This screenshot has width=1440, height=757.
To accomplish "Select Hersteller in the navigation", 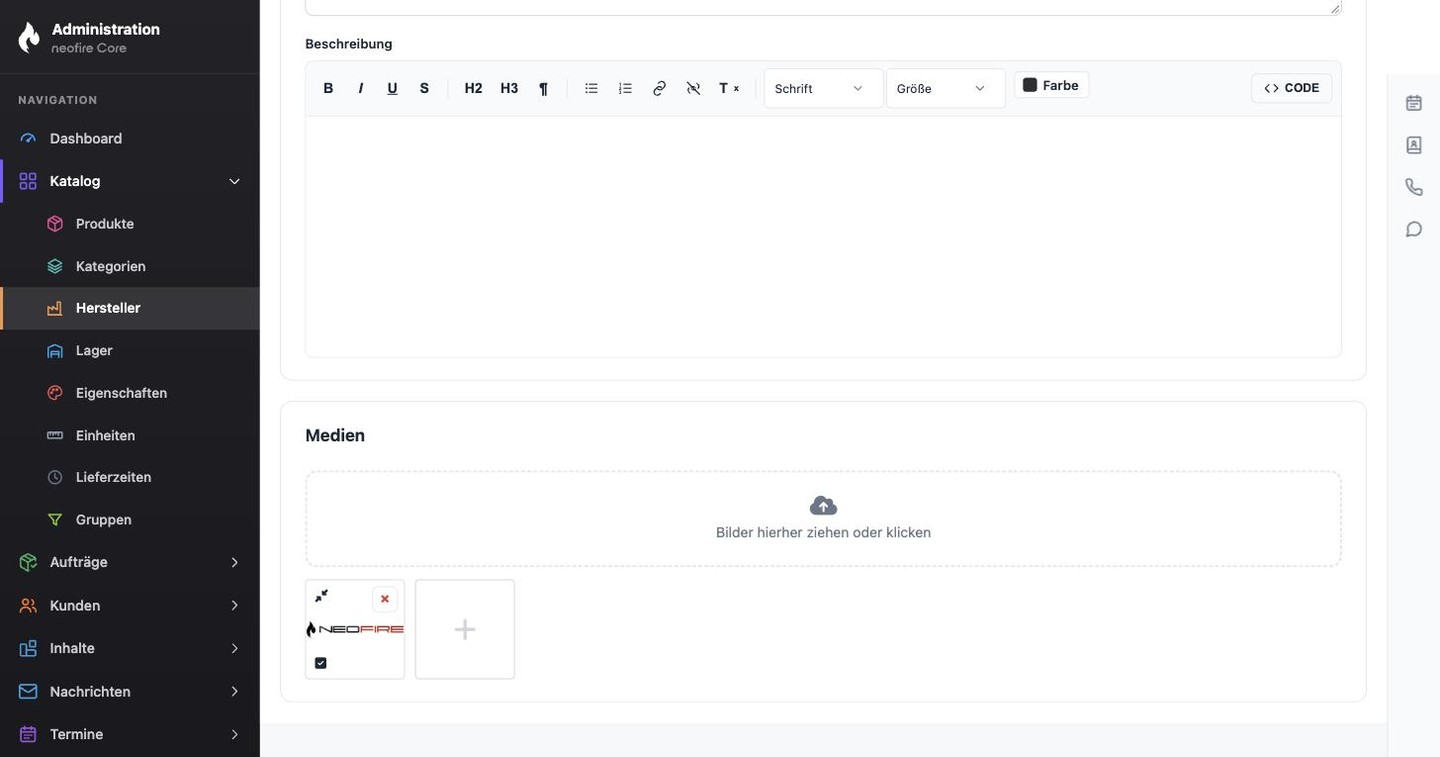I will point(130,308).
